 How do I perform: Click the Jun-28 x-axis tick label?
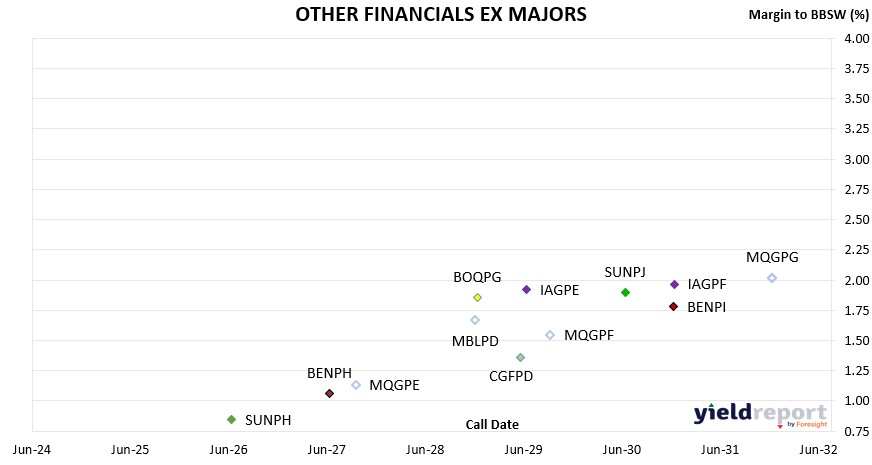click(427, 450)
